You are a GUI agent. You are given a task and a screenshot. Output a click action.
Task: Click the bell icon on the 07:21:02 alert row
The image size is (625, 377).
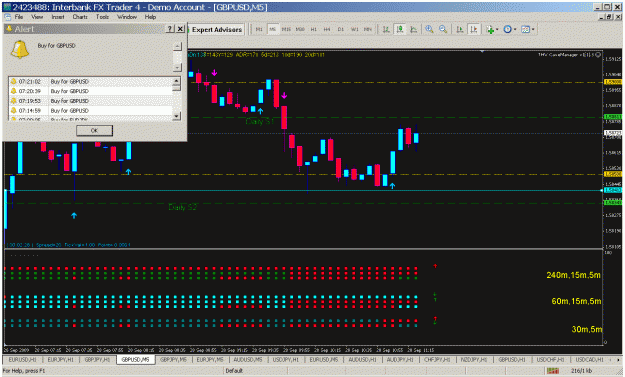click(x=14, y=81)
